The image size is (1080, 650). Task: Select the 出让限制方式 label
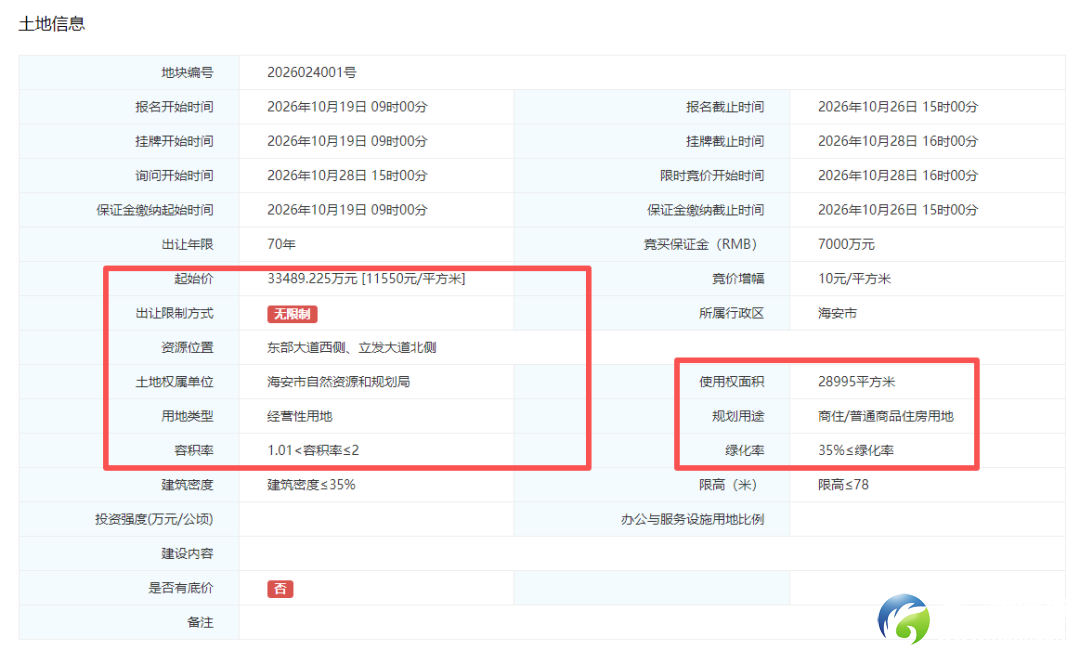[x=174, y=313]
